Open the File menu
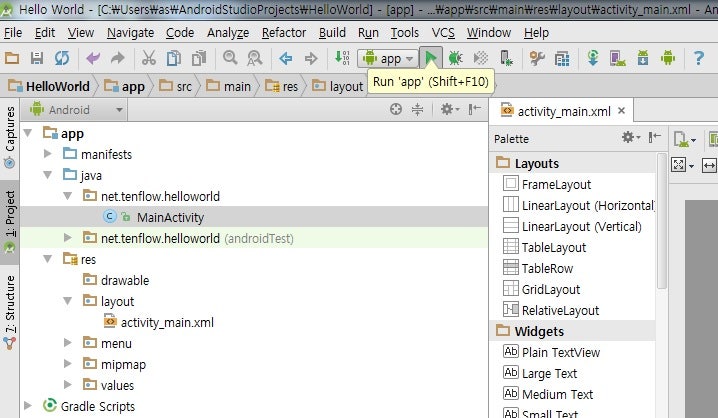The width and height of the screenshot is (718, 418). 13,33
